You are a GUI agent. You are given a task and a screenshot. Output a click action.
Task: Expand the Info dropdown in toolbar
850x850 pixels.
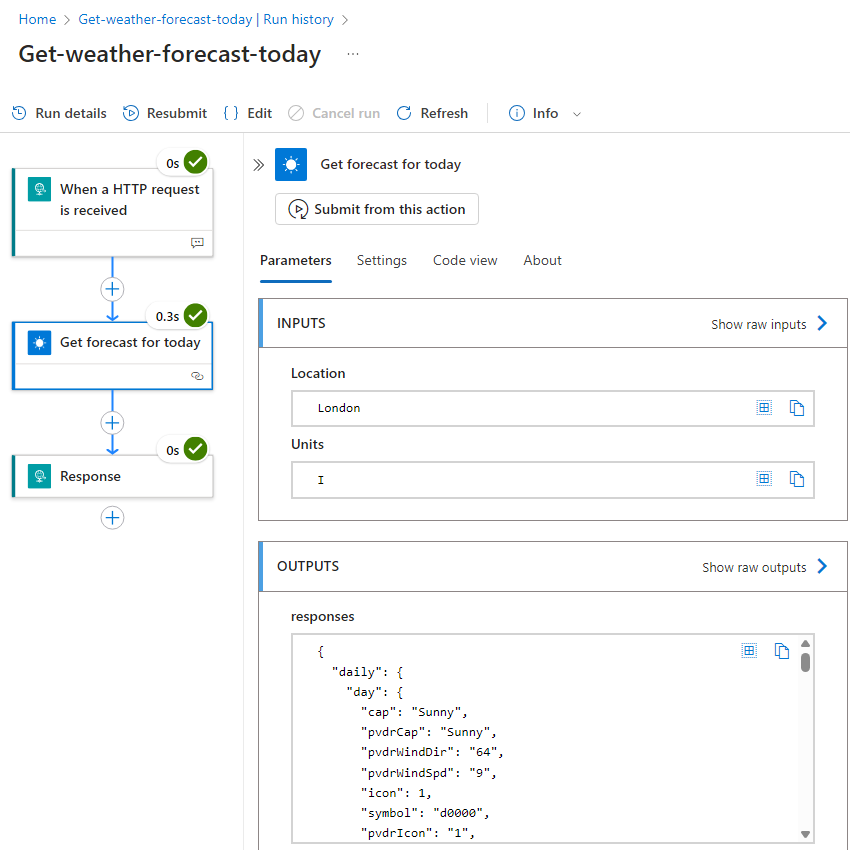click(x=577, y=114)
